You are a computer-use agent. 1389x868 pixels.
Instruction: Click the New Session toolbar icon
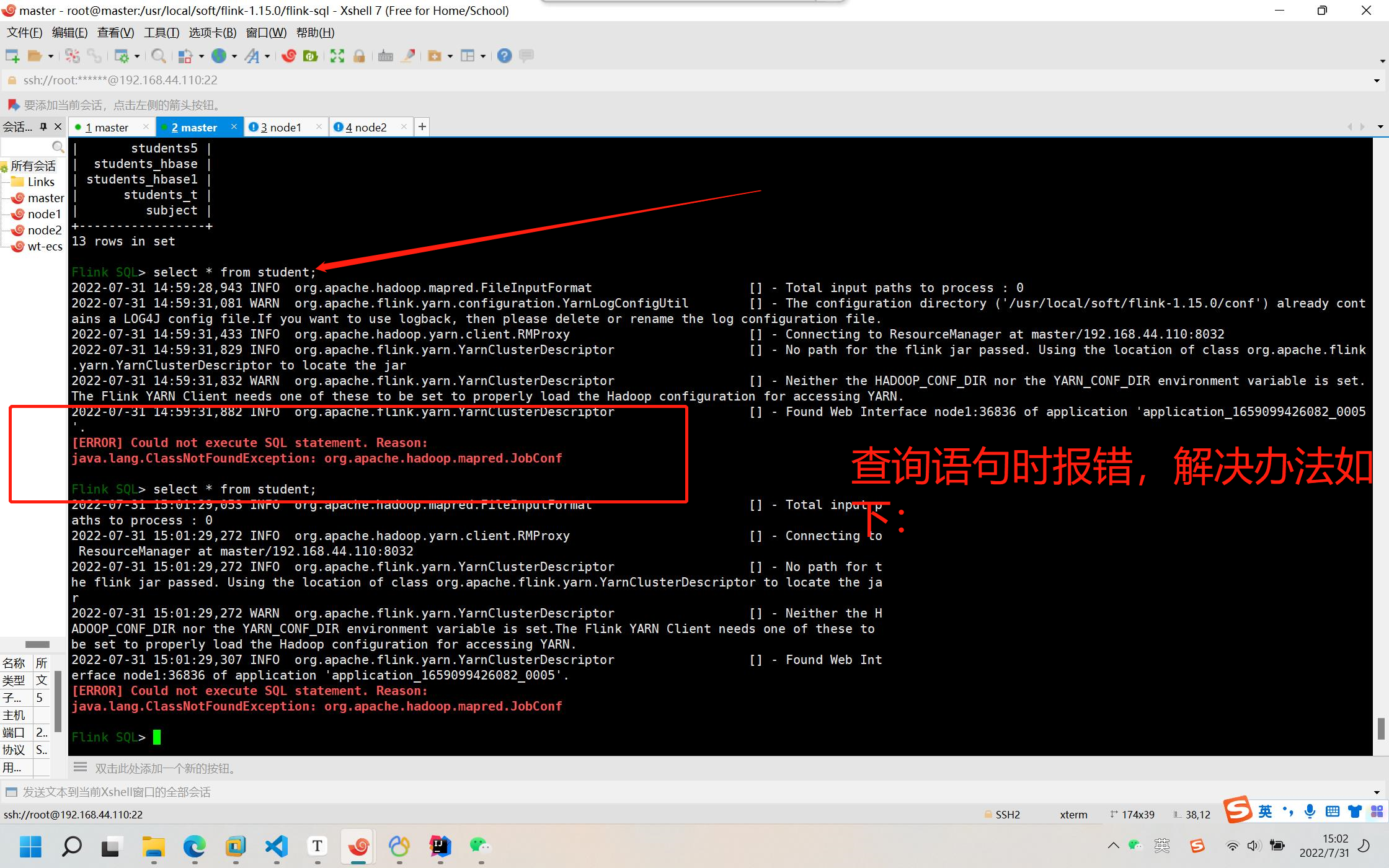(12, 56)
